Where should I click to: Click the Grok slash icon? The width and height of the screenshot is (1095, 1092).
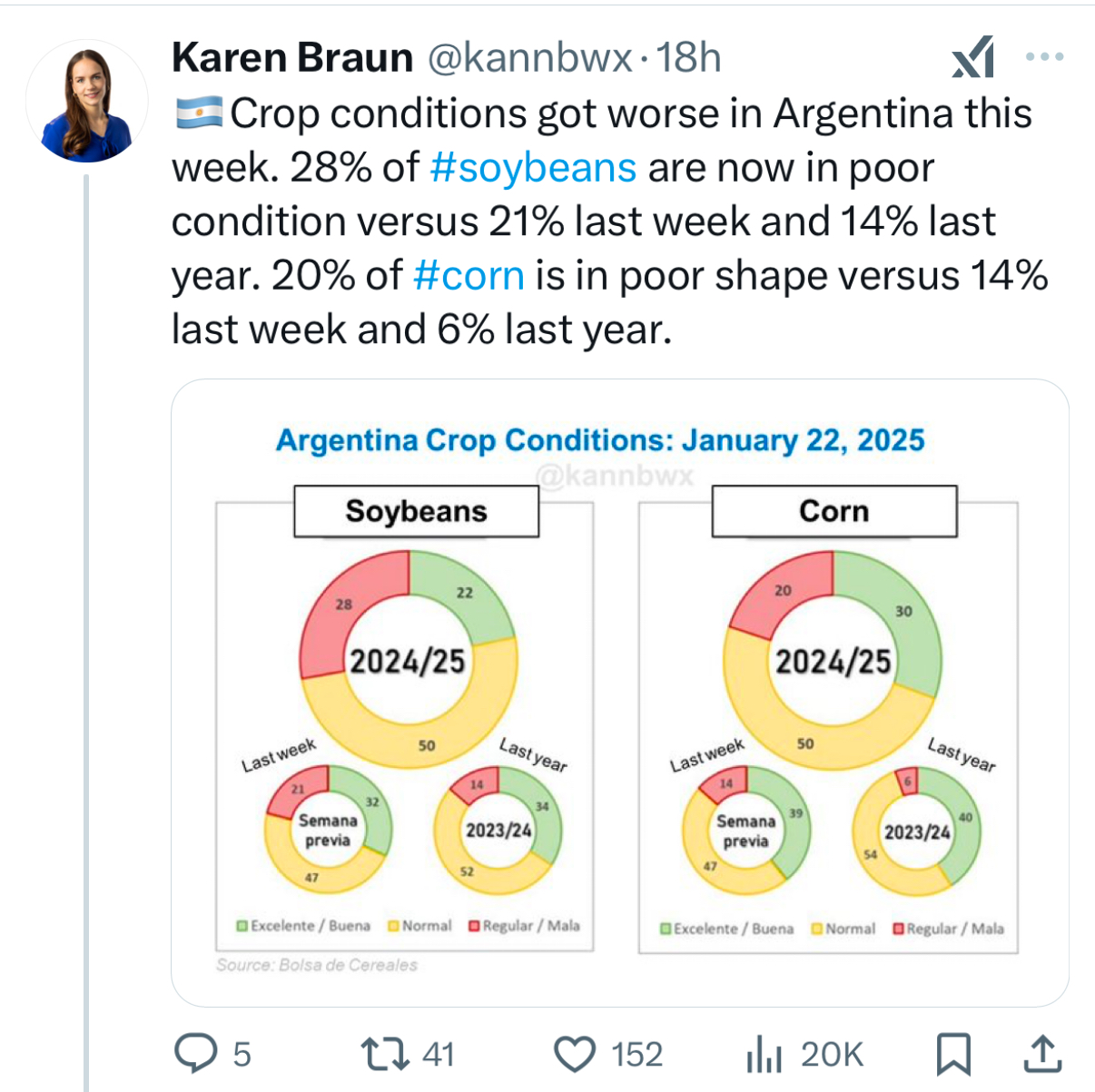[x=972, y=58]
